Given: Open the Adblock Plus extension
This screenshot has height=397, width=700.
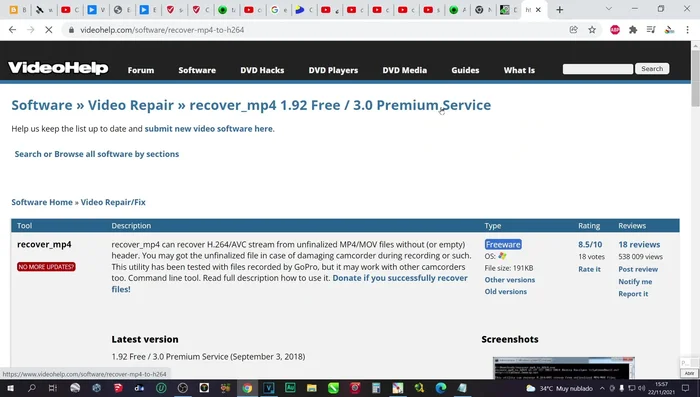Looking at the screenshot, I should point(615,30).
